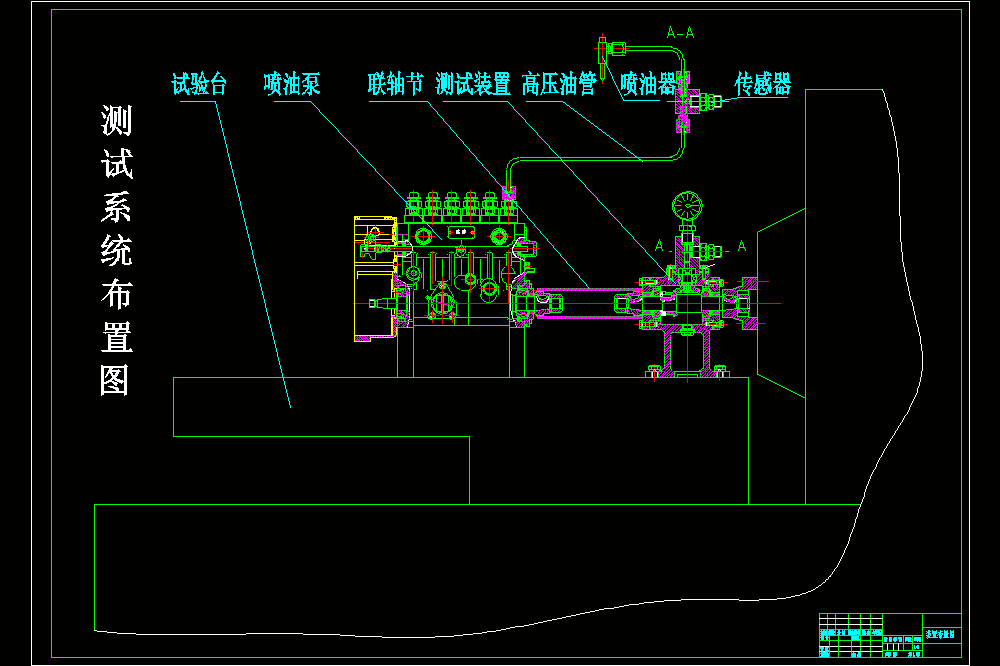1000x666 pixels.
Task: Click the vertical 测试系统布置图 drawing title
Action: 116,250
